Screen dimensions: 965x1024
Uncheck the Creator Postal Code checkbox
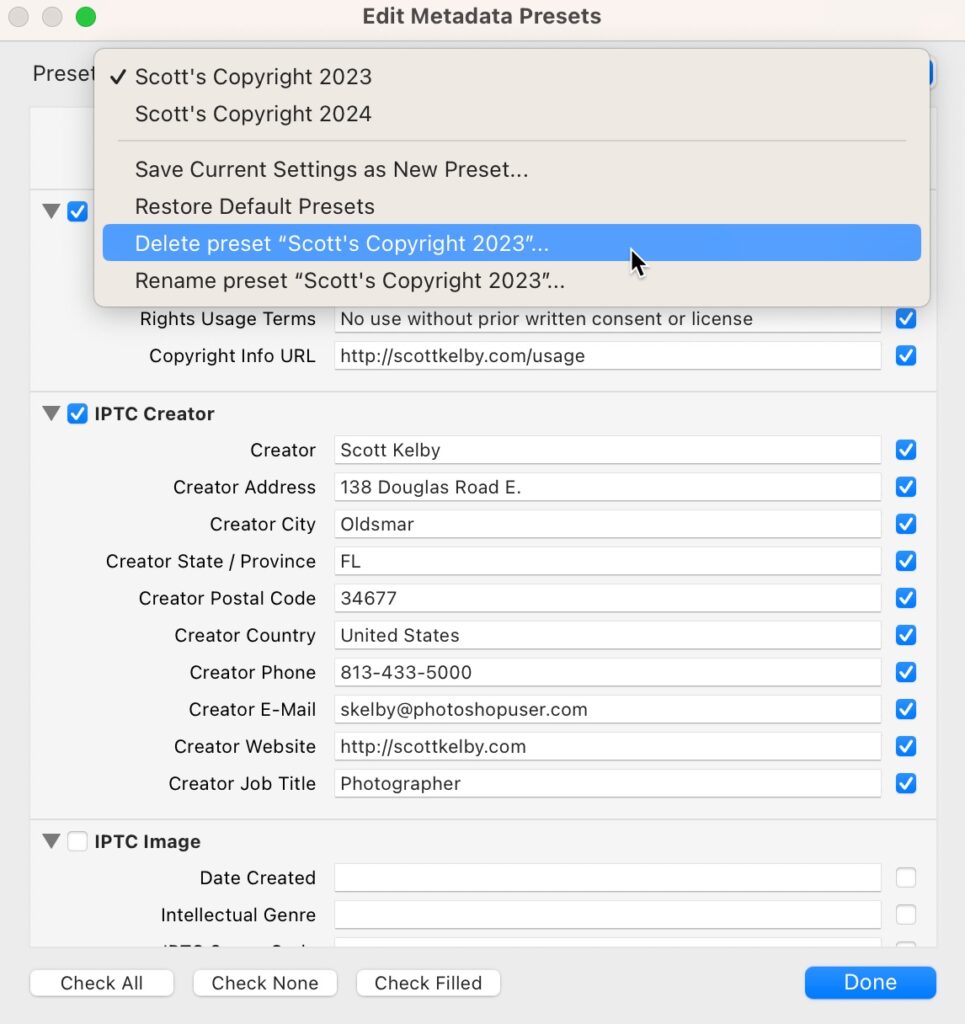pyautogui.click(x=906, y=598)
